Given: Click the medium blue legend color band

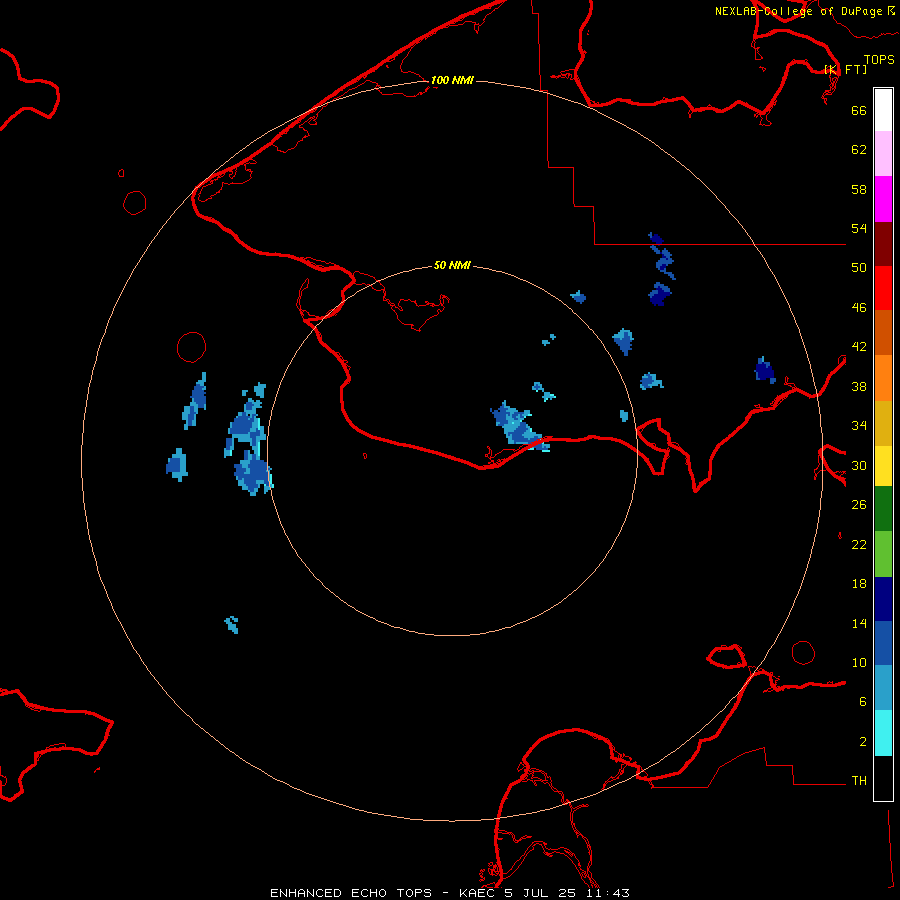Looking at the screenshot, I should (x=883, y=643).
